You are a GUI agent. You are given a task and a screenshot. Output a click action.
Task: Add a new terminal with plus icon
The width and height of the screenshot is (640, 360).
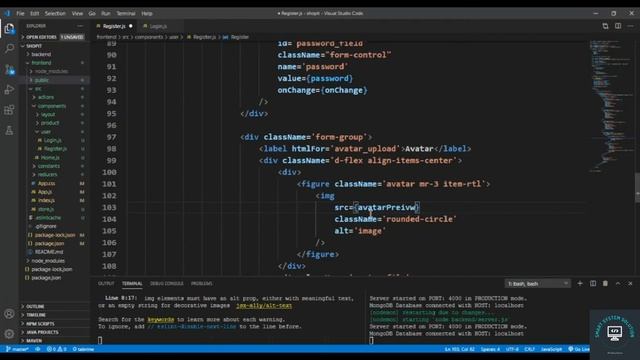[x=580, y=283]
